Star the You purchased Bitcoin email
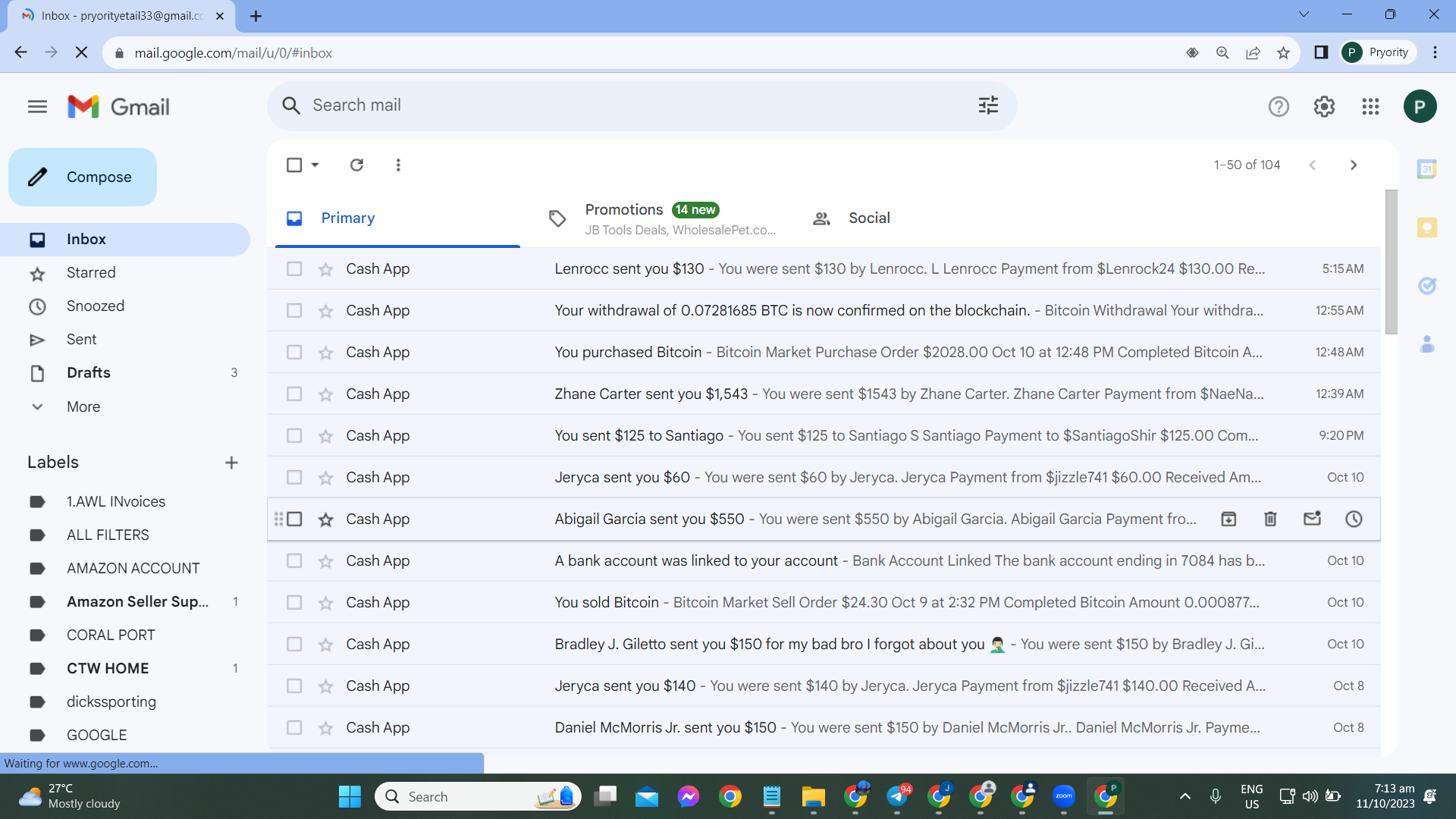Viewport: 1456px width, 819px height. 325,353
